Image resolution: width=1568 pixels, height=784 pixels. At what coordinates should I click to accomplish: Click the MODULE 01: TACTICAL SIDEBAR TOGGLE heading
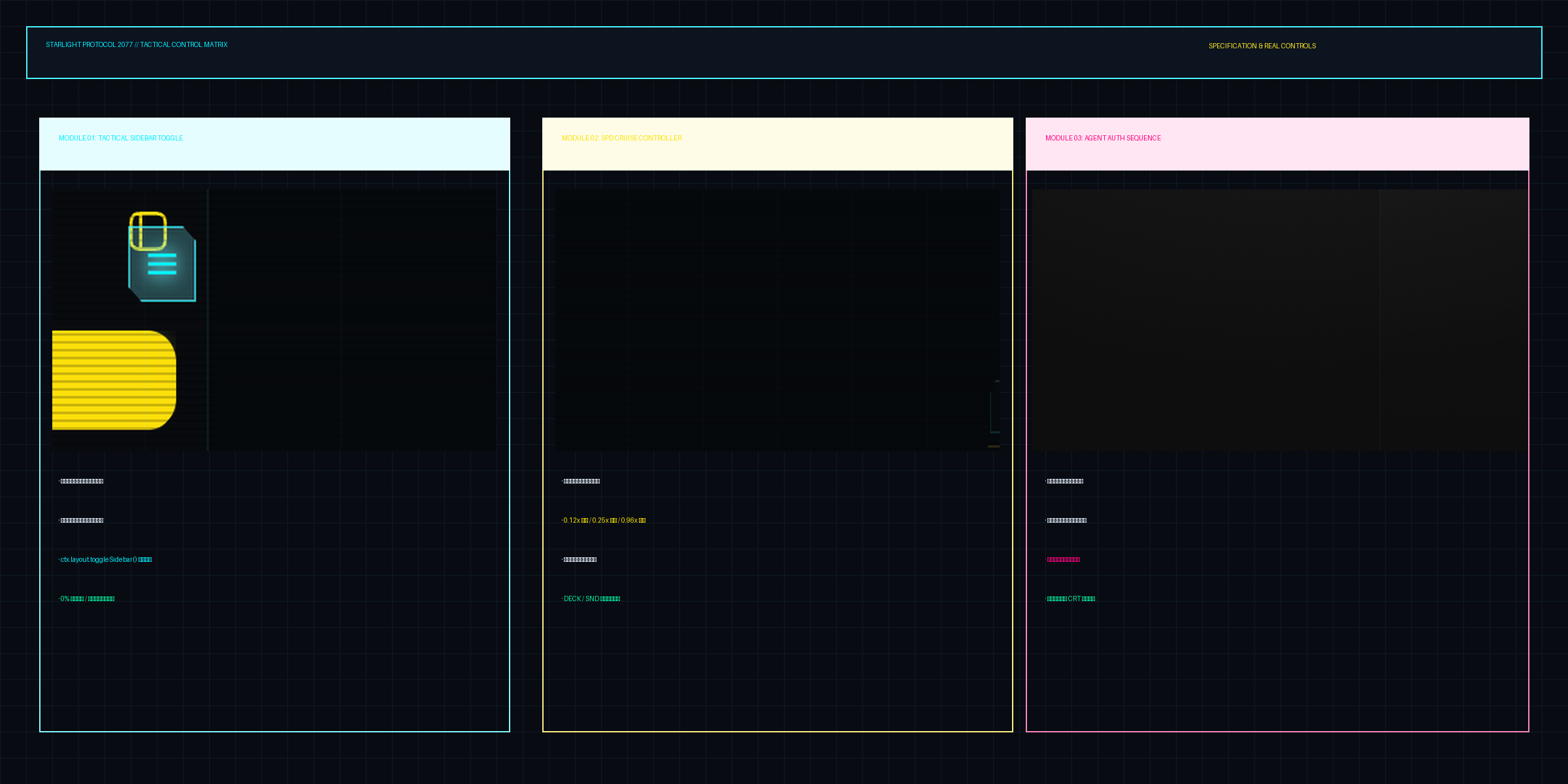tap(121, 138)
